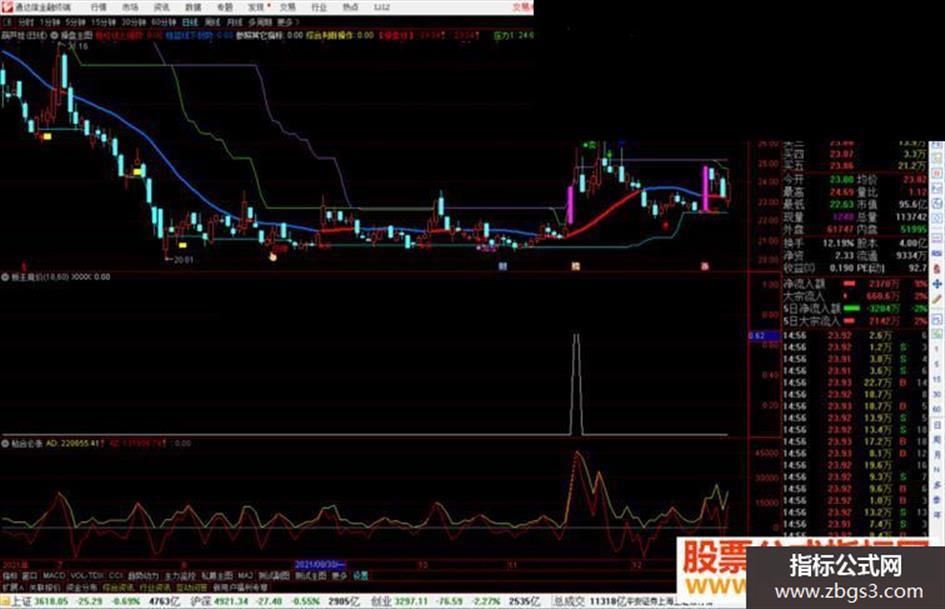
Task: Open the 关联报价 tab
Action: (45, 587)
